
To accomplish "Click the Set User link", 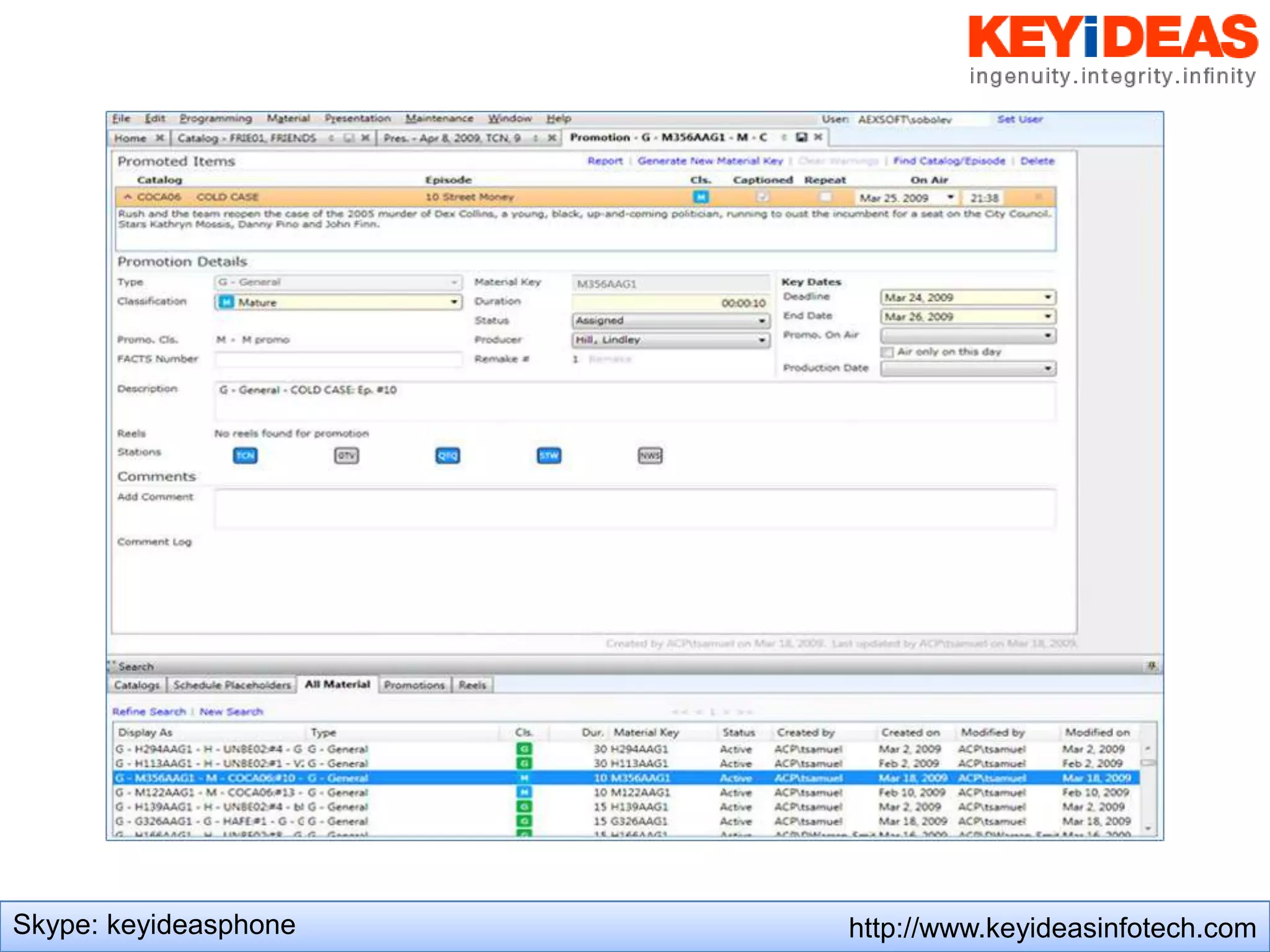I will tap(1020, 119).
